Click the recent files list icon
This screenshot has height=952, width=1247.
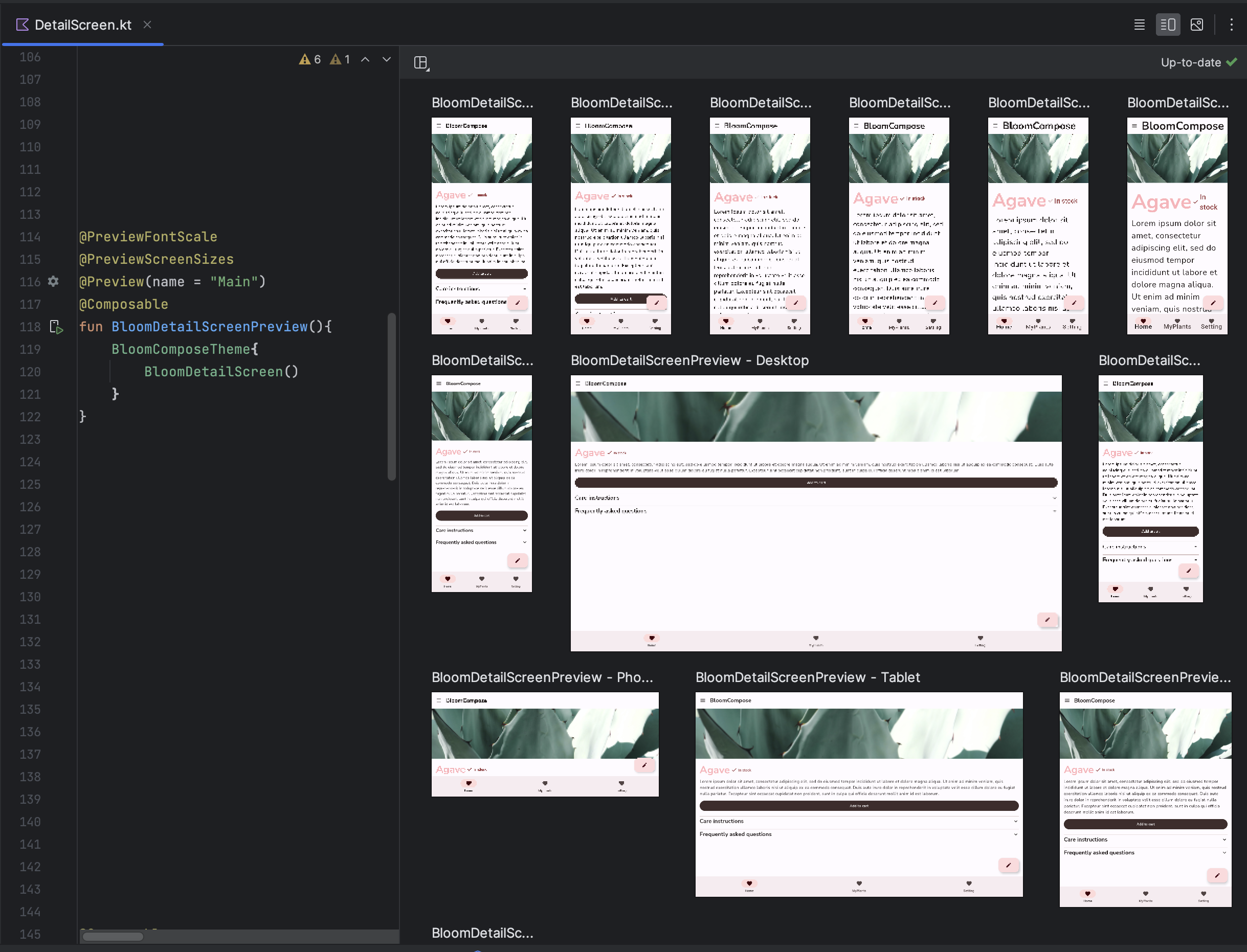[x=1139, y=25]
